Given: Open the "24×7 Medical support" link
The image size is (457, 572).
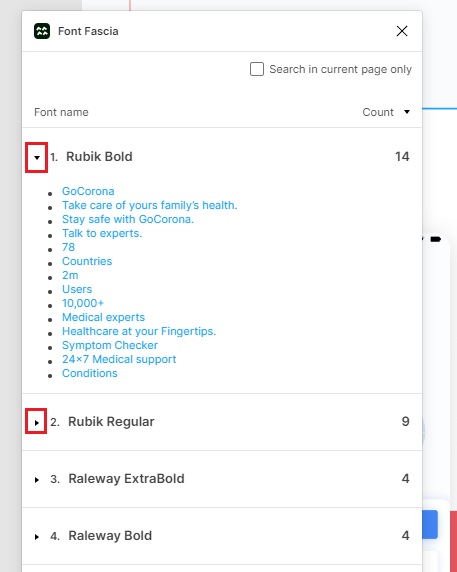Looking at the screenshot, I should point(119,359).
